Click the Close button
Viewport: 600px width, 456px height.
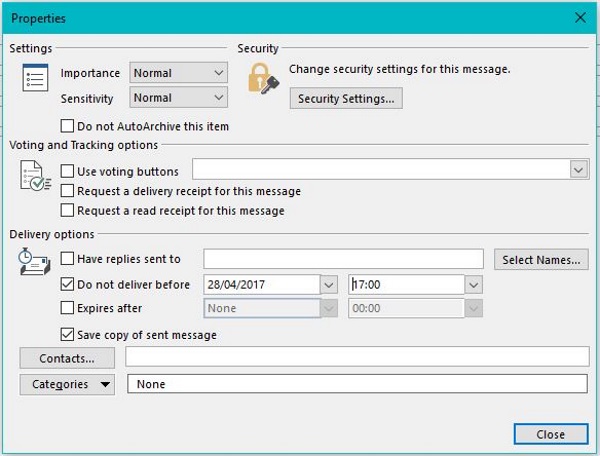(551, 434)
